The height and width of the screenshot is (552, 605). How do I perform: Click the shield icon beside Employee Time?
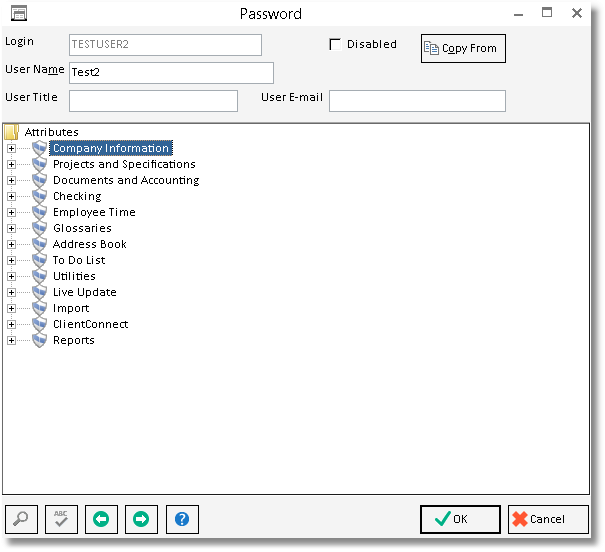coord(39,212)
